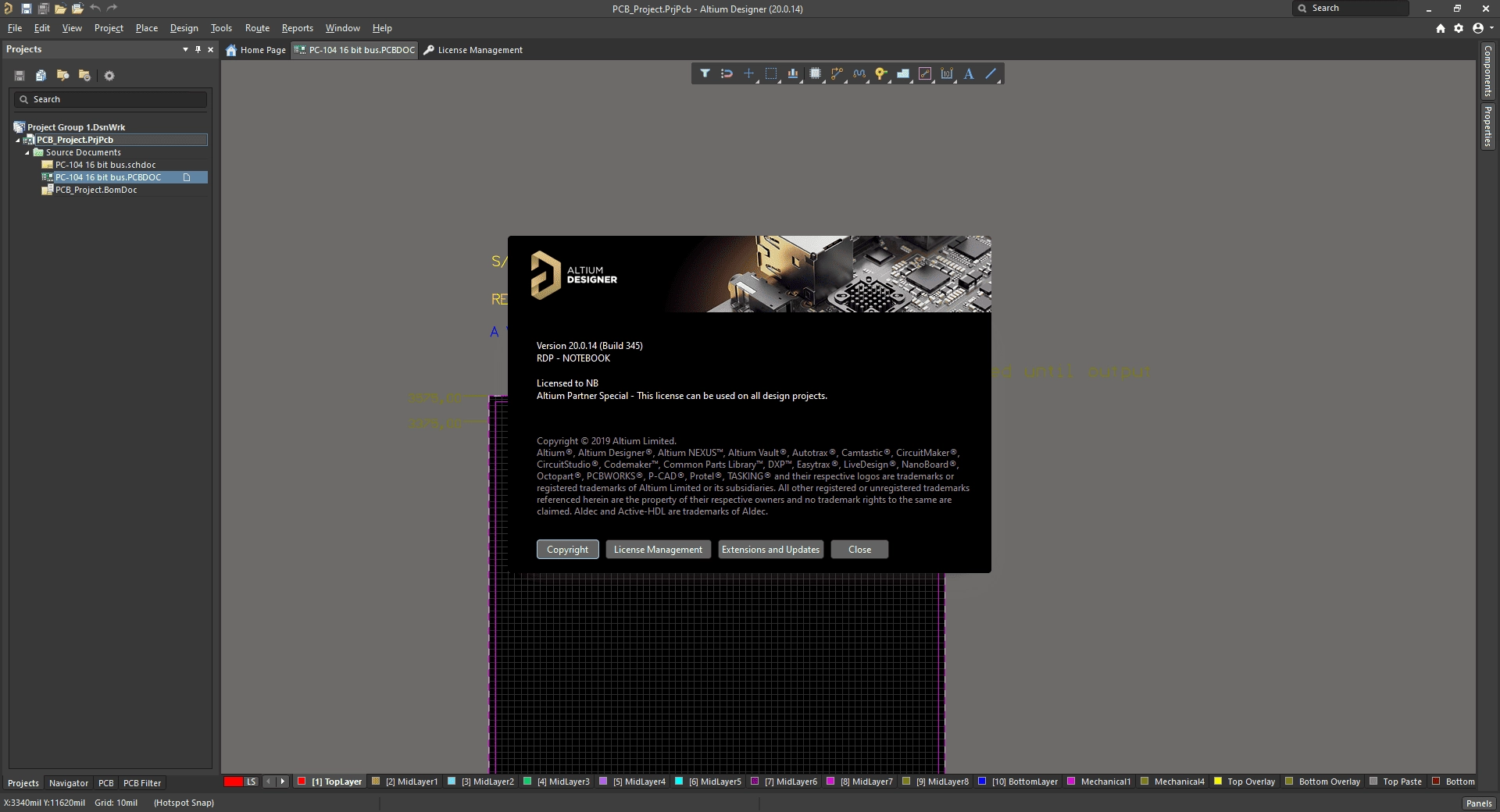The image size is (1500, 812).
Task: Switch to the PCB Filter panel tab
Action: 142,783
